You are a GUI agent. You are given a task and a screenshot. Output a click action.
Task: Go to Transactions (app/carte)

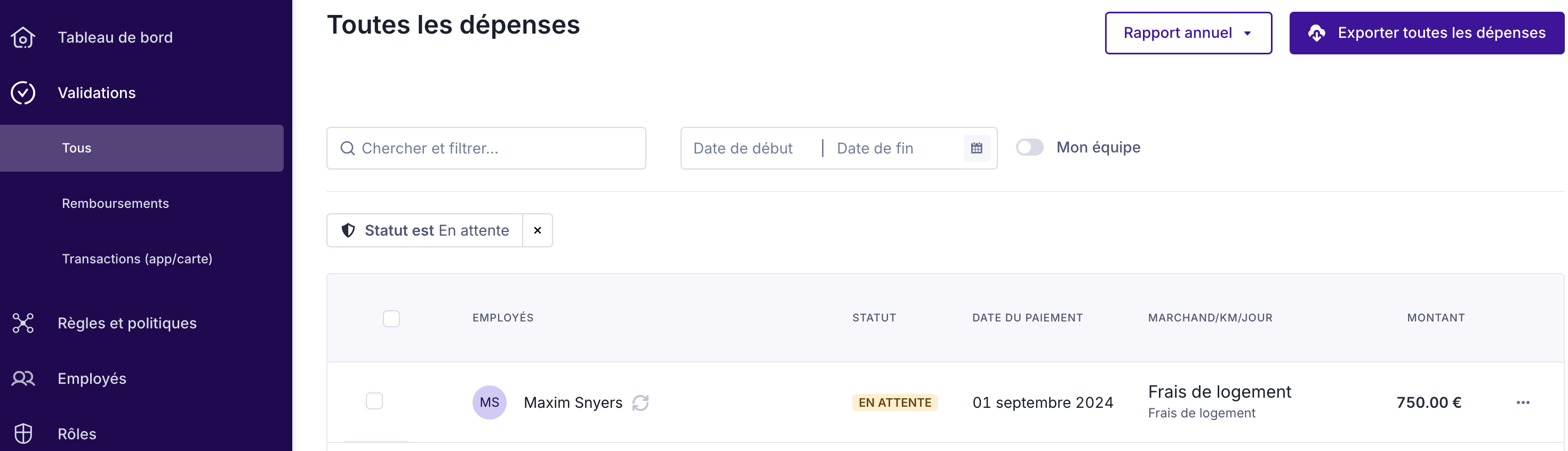137,259
